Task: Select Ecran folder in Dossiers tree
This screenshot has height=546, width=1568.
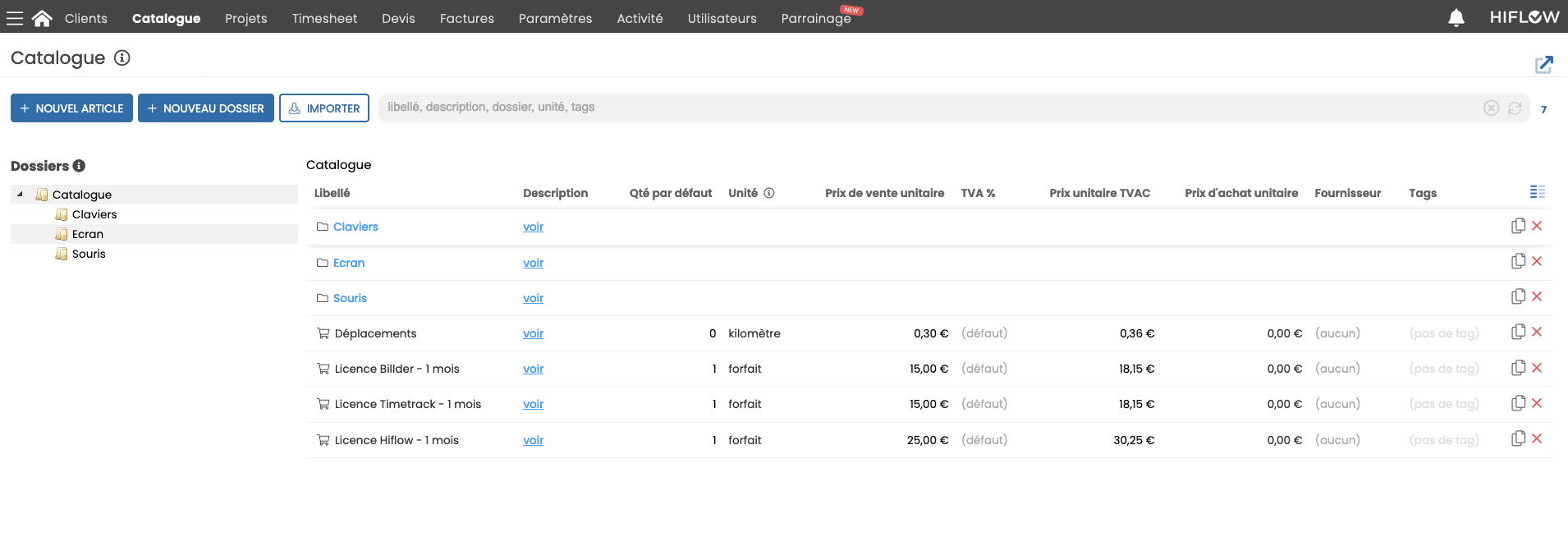Action: [88, 234]
